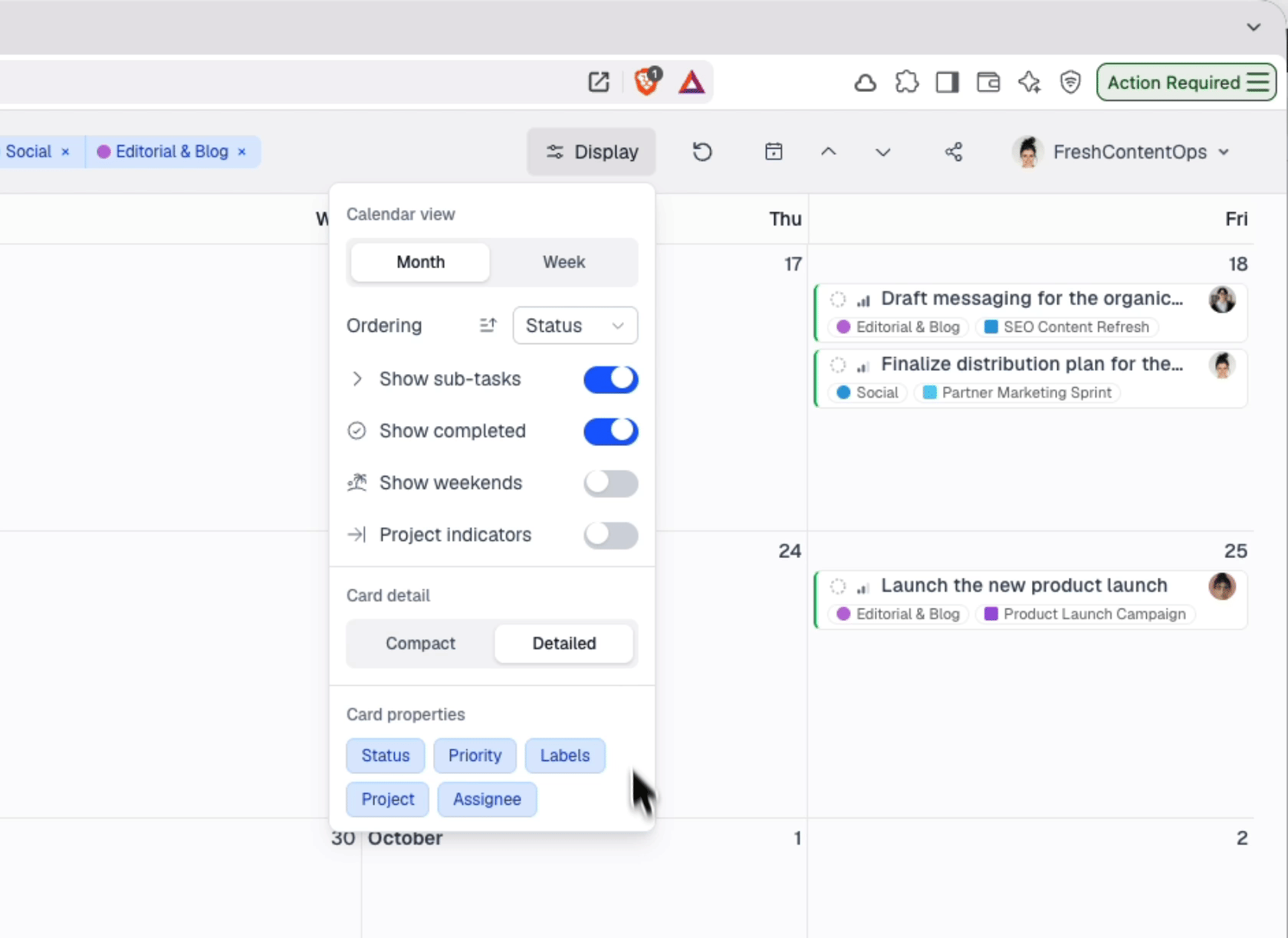Expand the Show sub-tasks chevron
Screen dimensions: 1288x938
(356, 379)
